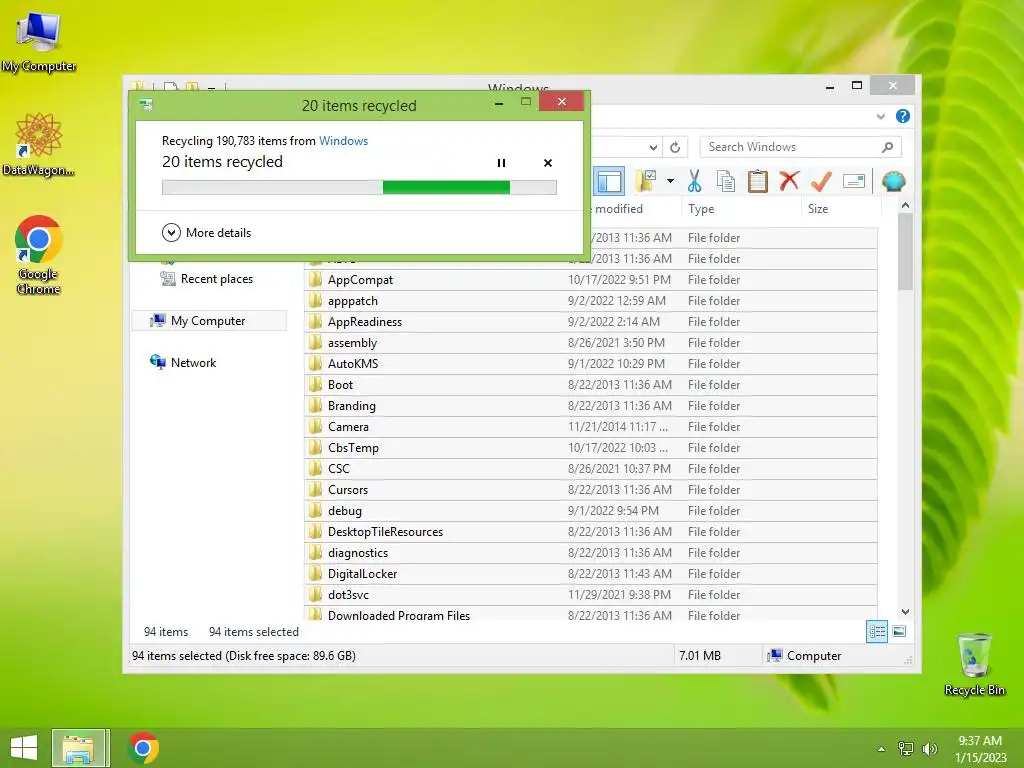Image resolution: width=1024 pixels, height=768 pixels.
Task: Select the assembly folder
Action: 591,342
